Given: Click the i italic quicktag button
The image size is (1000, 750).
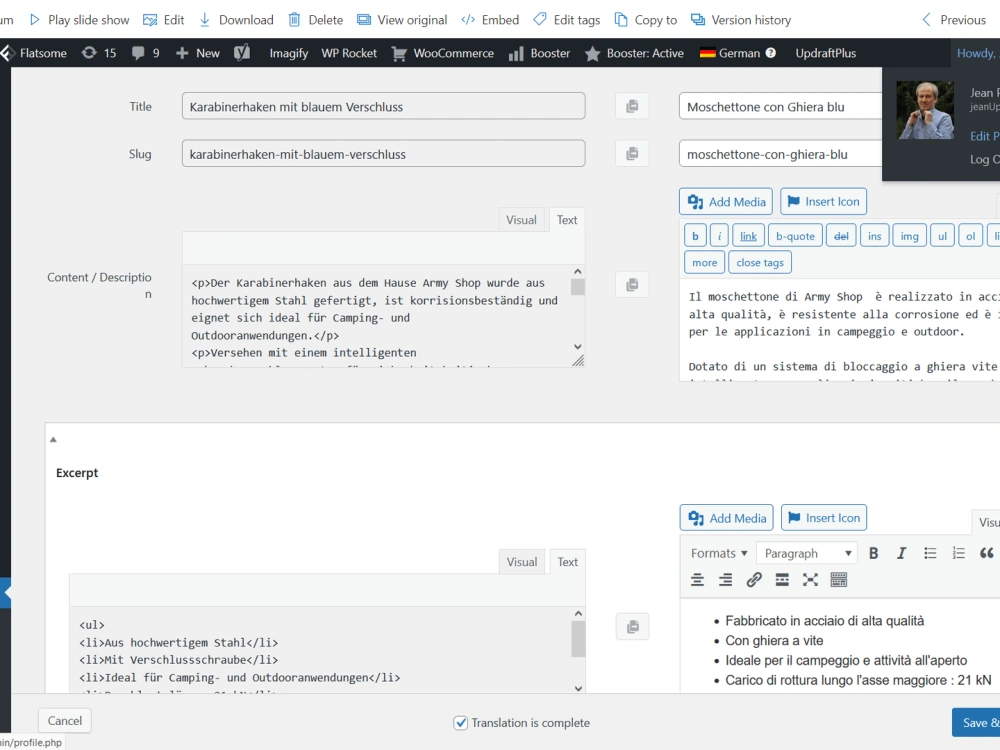Looking at the screenshot, I should pyautogui.click(x=719, y=236).
